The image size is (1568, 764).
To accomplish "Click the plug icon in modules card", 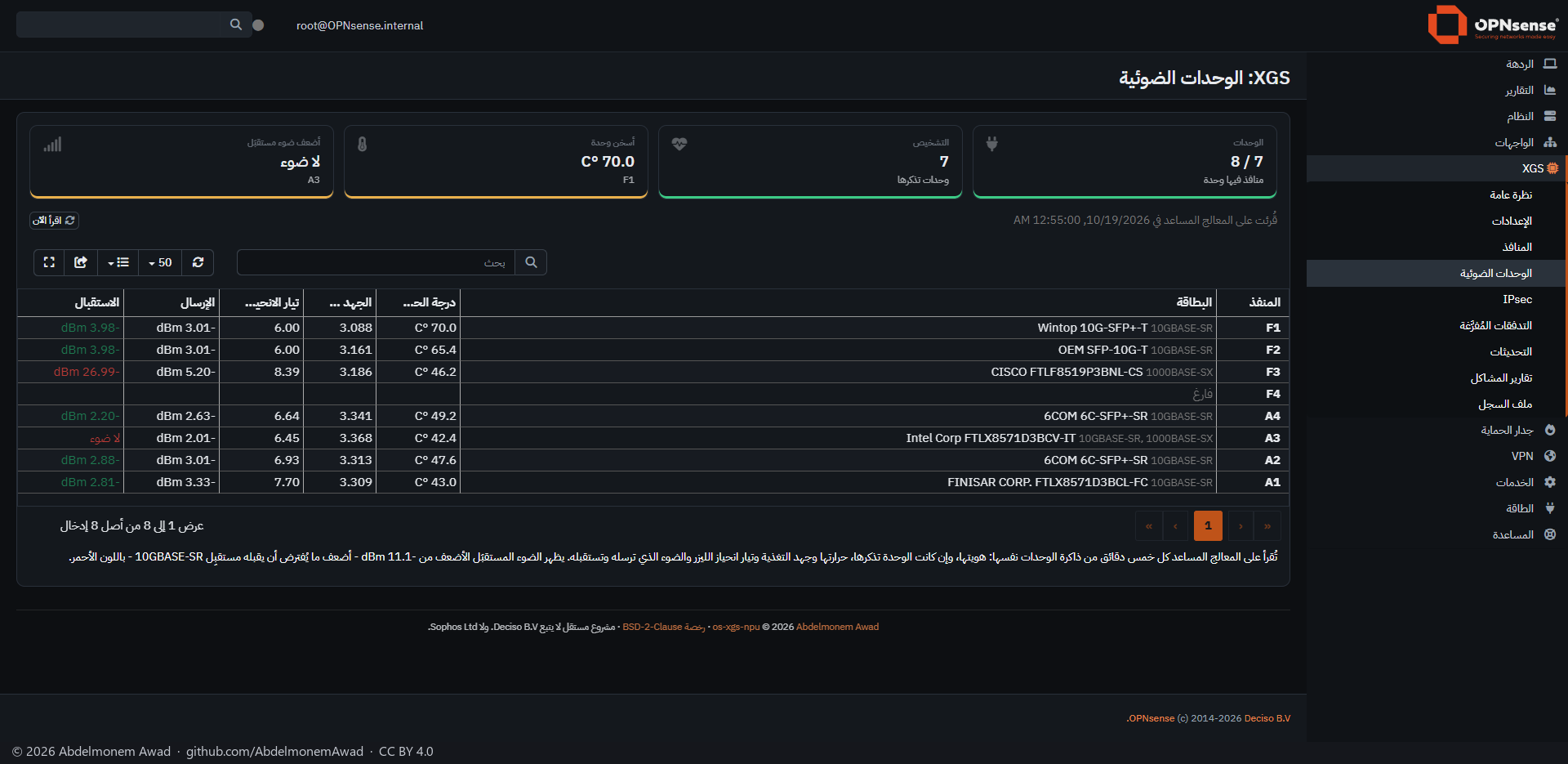I will point(991,144).
